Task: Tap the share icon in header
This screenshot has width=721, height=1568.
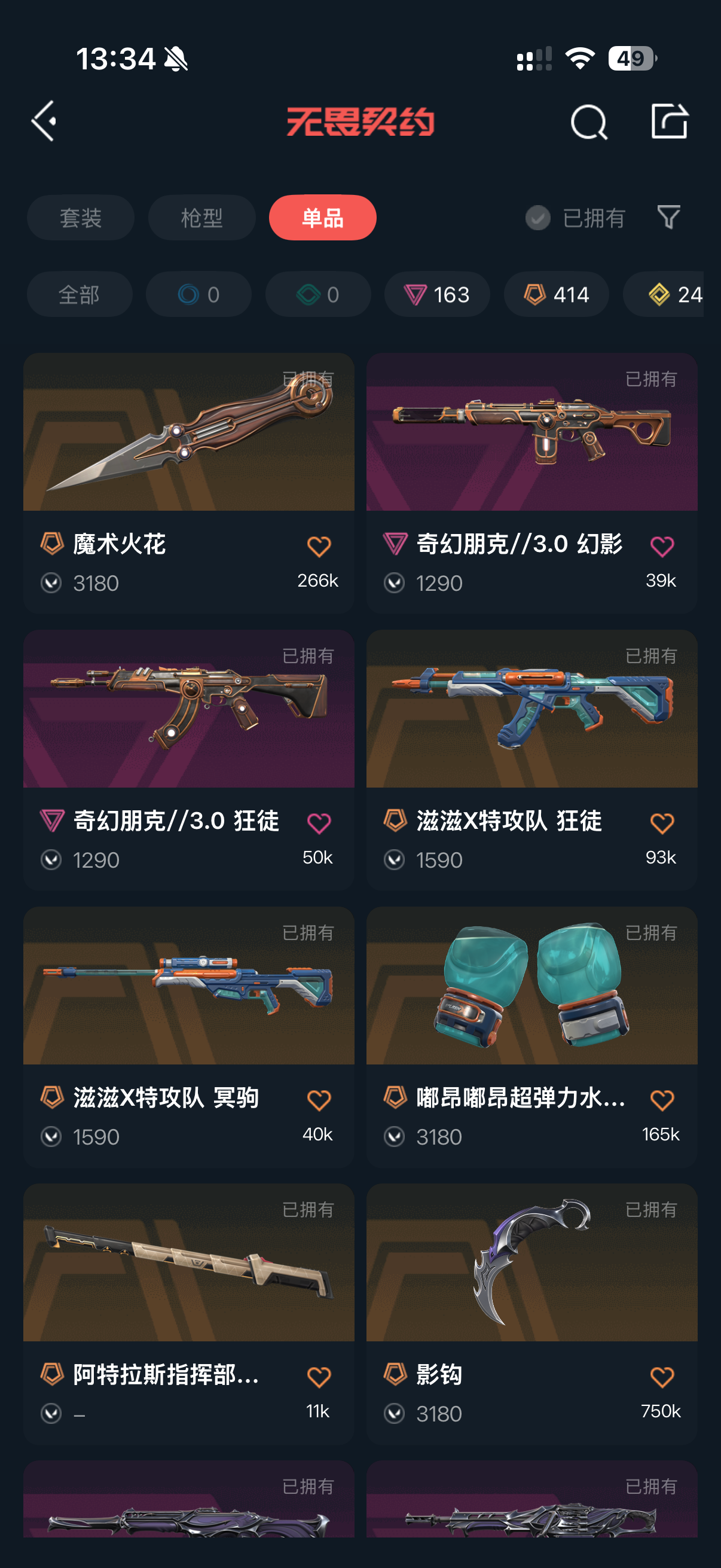Action: point(669,121)
